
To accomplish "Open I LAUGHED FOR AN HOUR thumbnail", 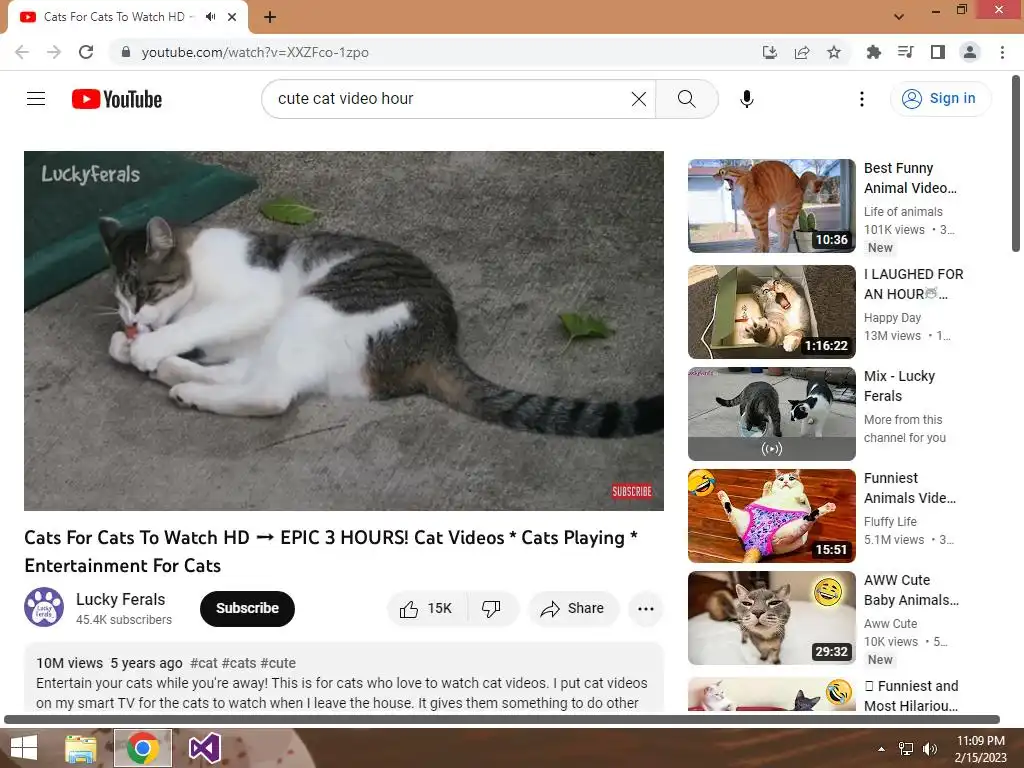I will [771, 312].
